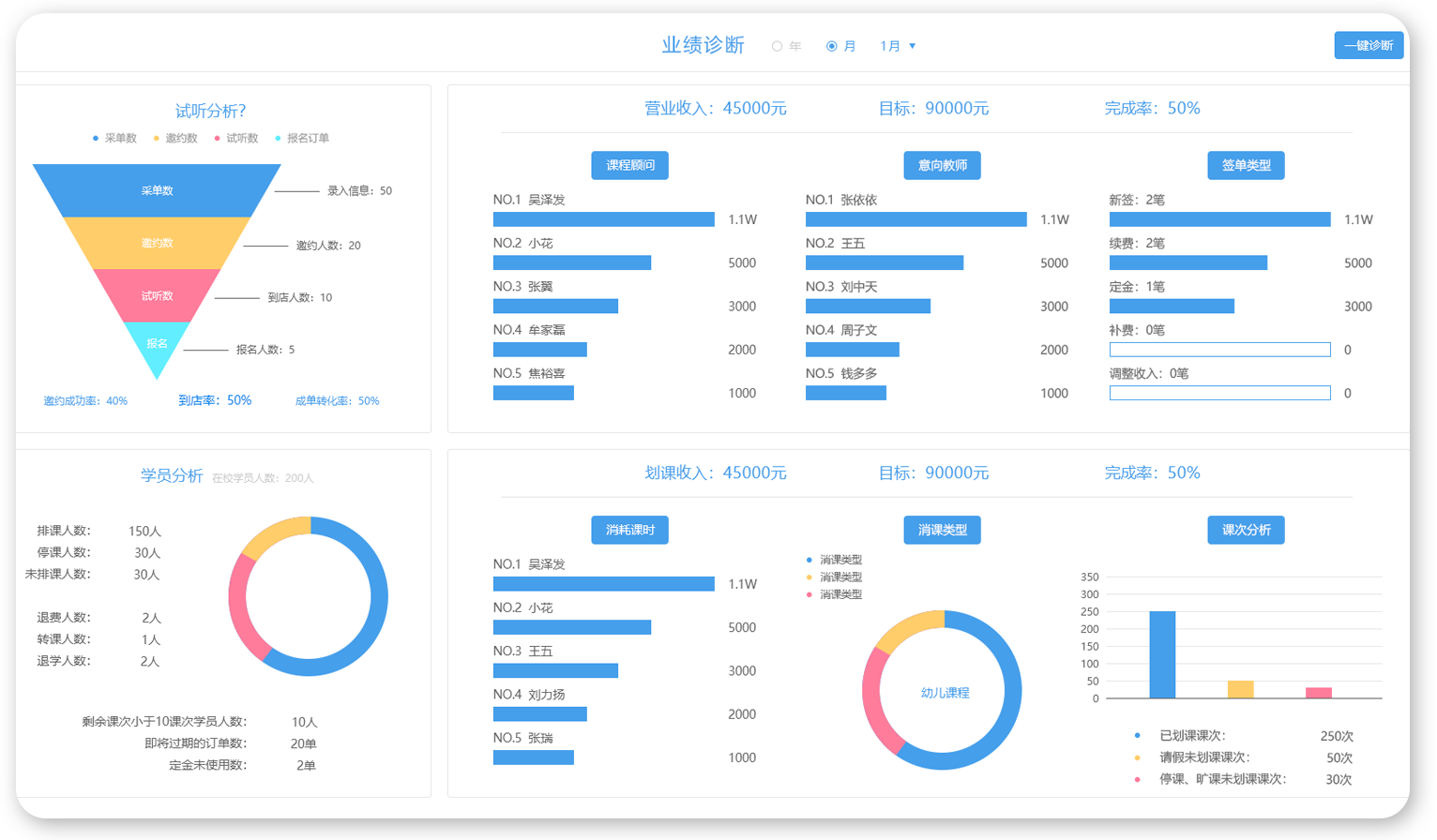Open the 意向教师 tab
1437x840 pixels.
pos(942,165)
